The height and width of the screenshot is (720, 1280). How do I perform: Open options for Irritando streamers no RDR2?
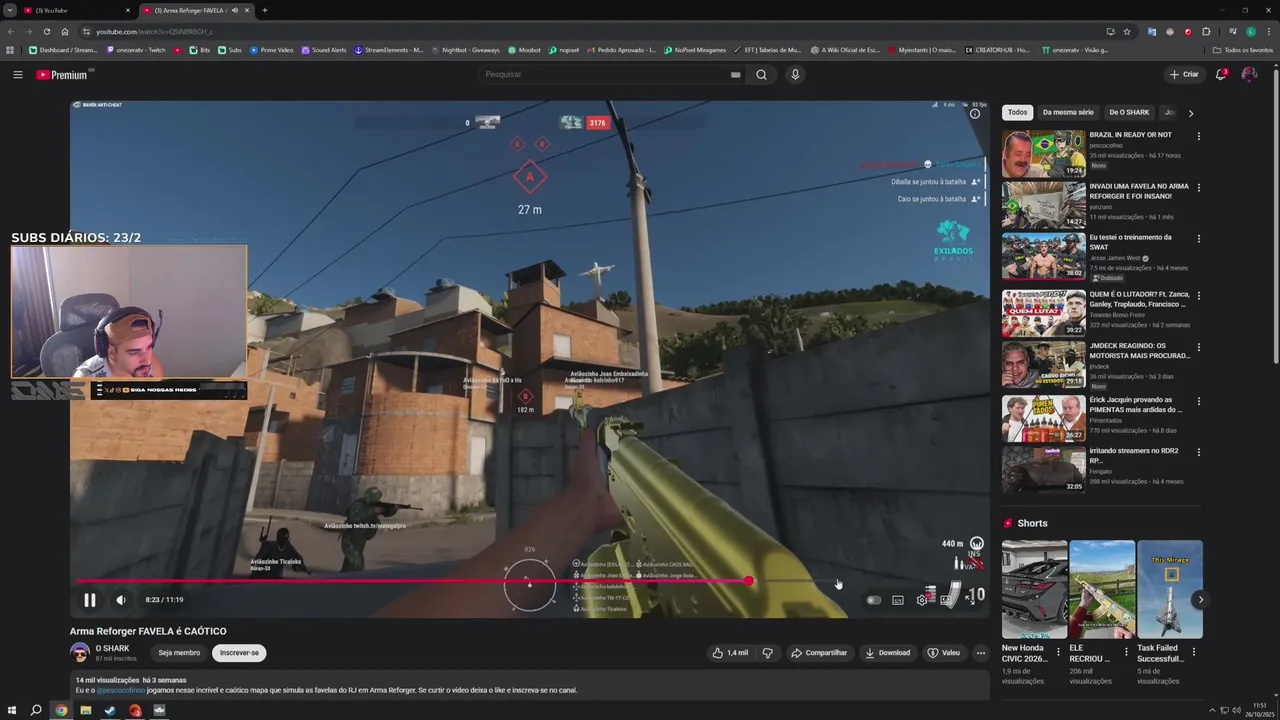1198,452
